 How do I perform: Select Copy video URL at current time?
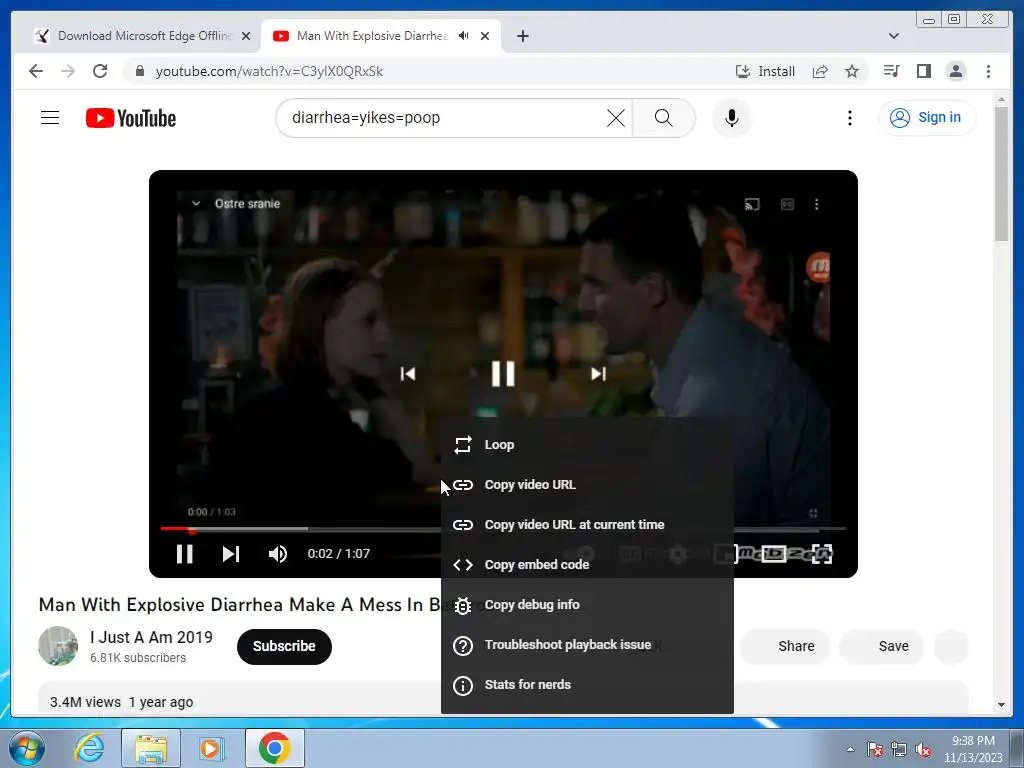(x=587, y=524)
